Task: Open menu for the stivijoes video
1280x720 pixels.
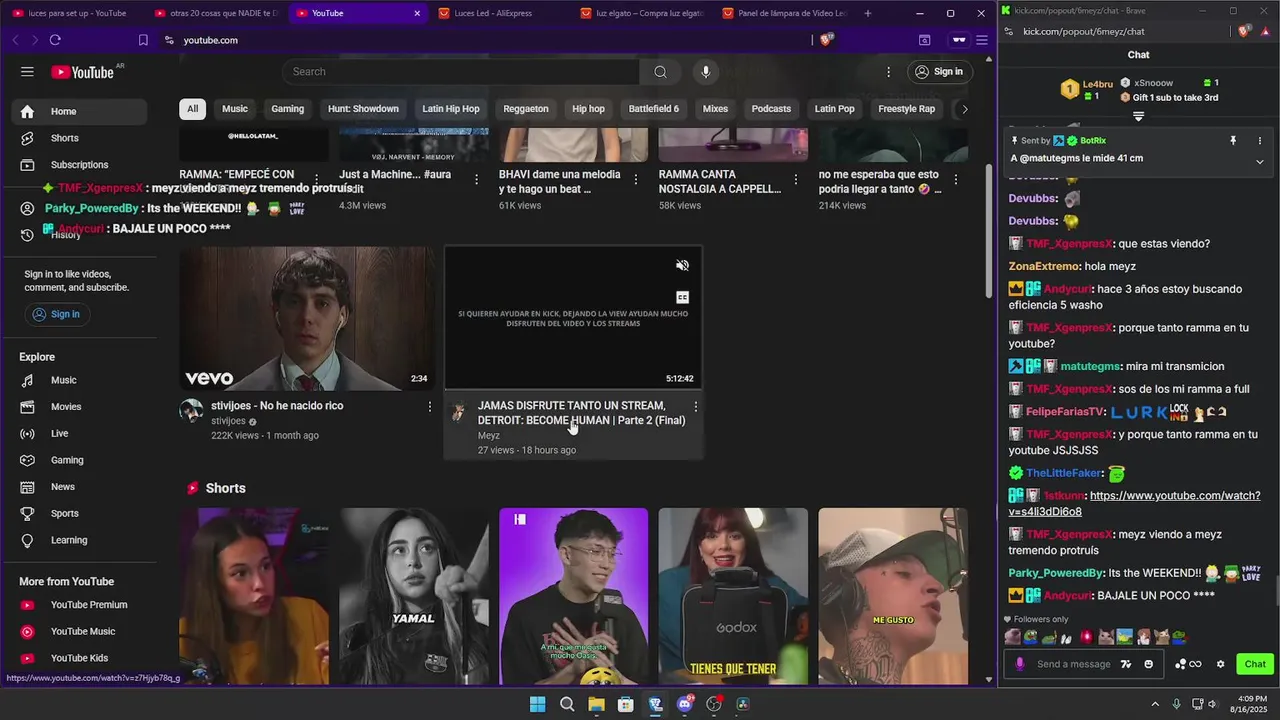Action: tap(430, 407)
